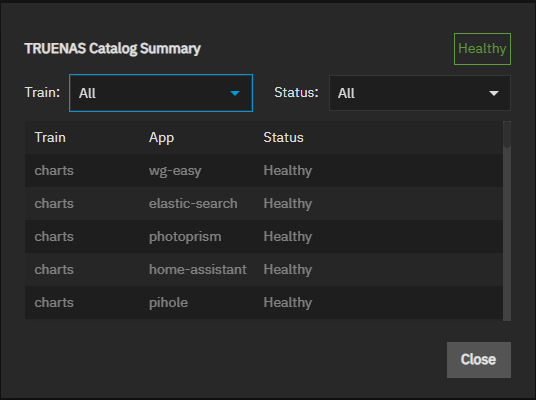Select the photoprism app cell
The width and height of the screenshot is (536, 400).
click(185, 237)
